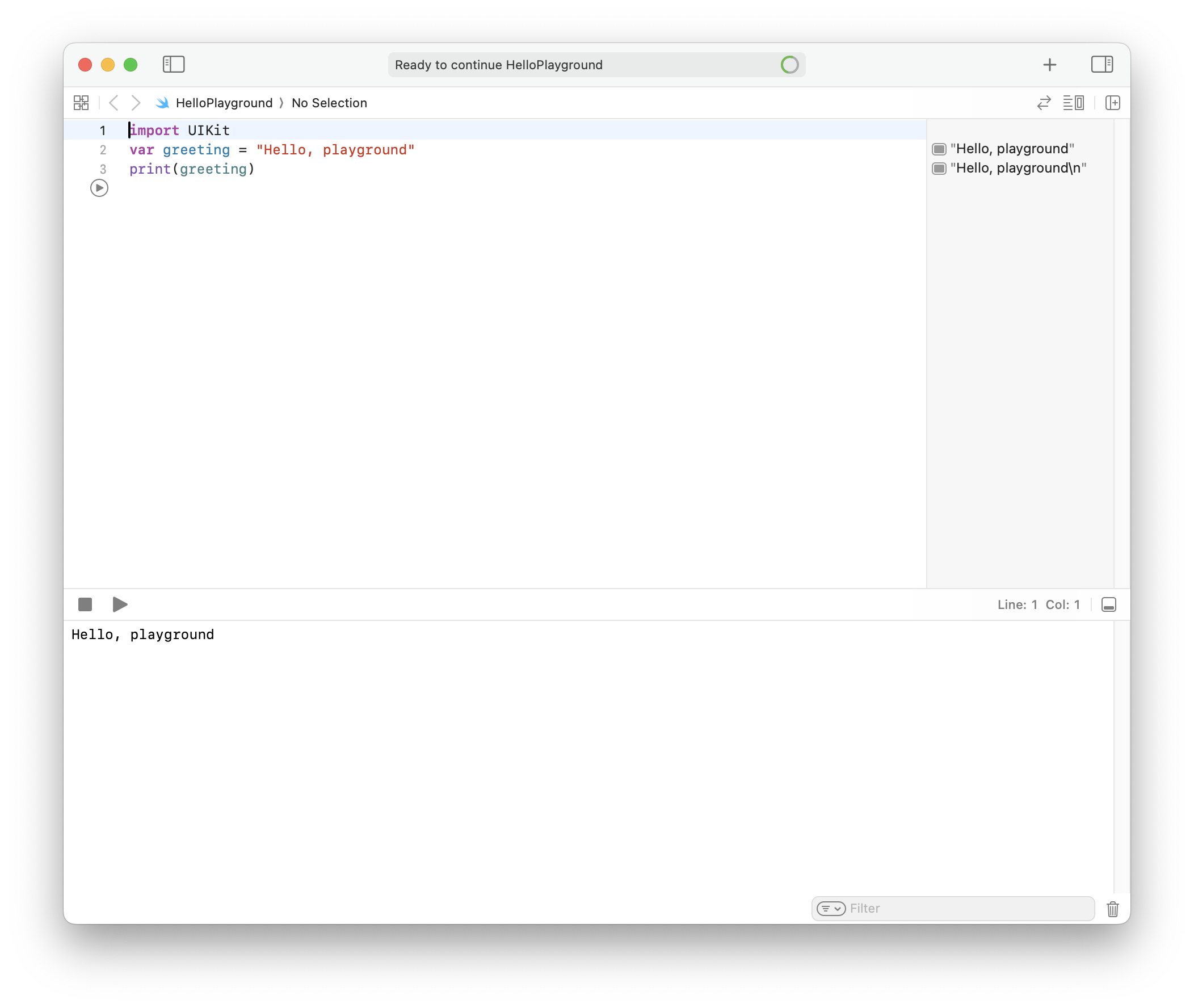Click the plus Library button
This screenshot has height=1008, width=1194.
(x=1049, y=65)
